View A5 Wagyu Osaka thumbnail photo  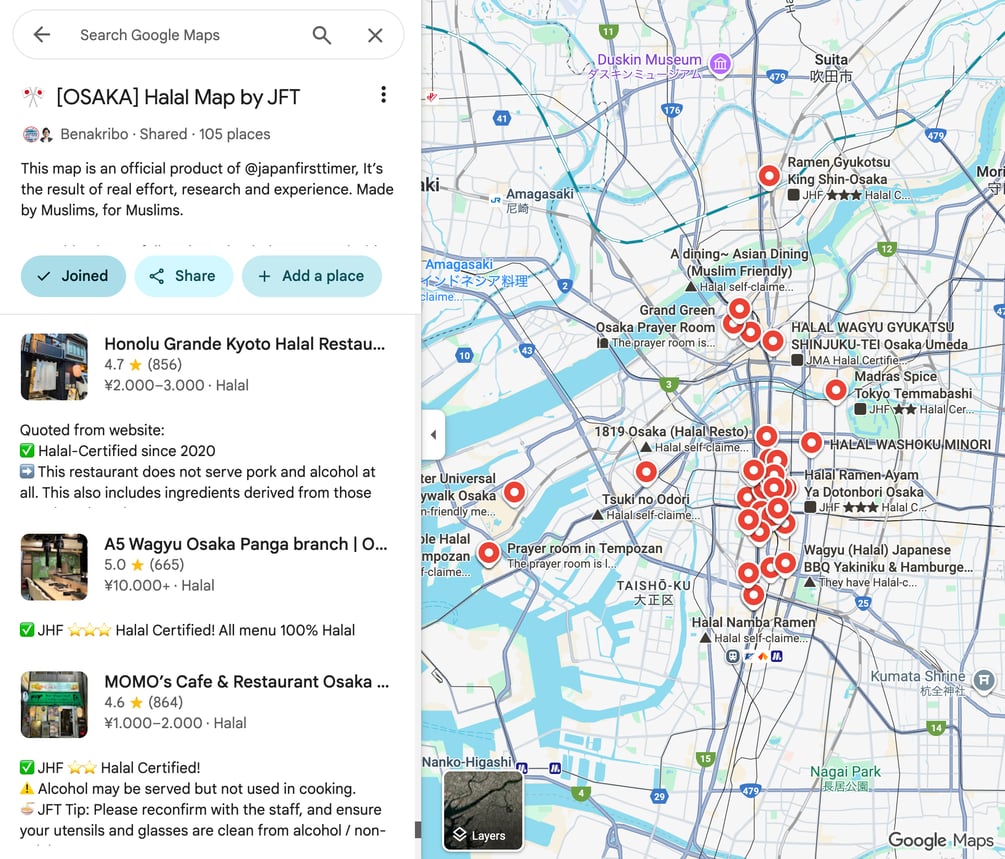point(54,567)
